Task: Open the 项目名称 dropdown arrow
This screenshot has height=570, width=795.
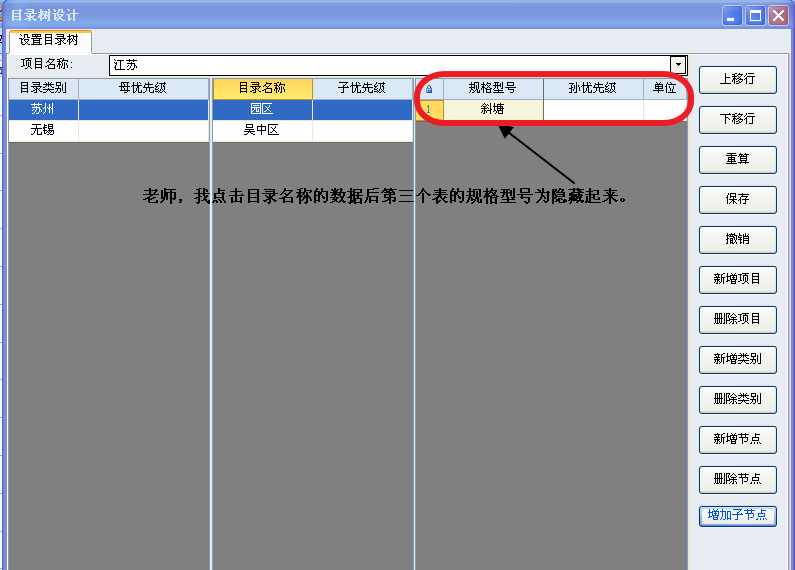Action: coord(678,65)
